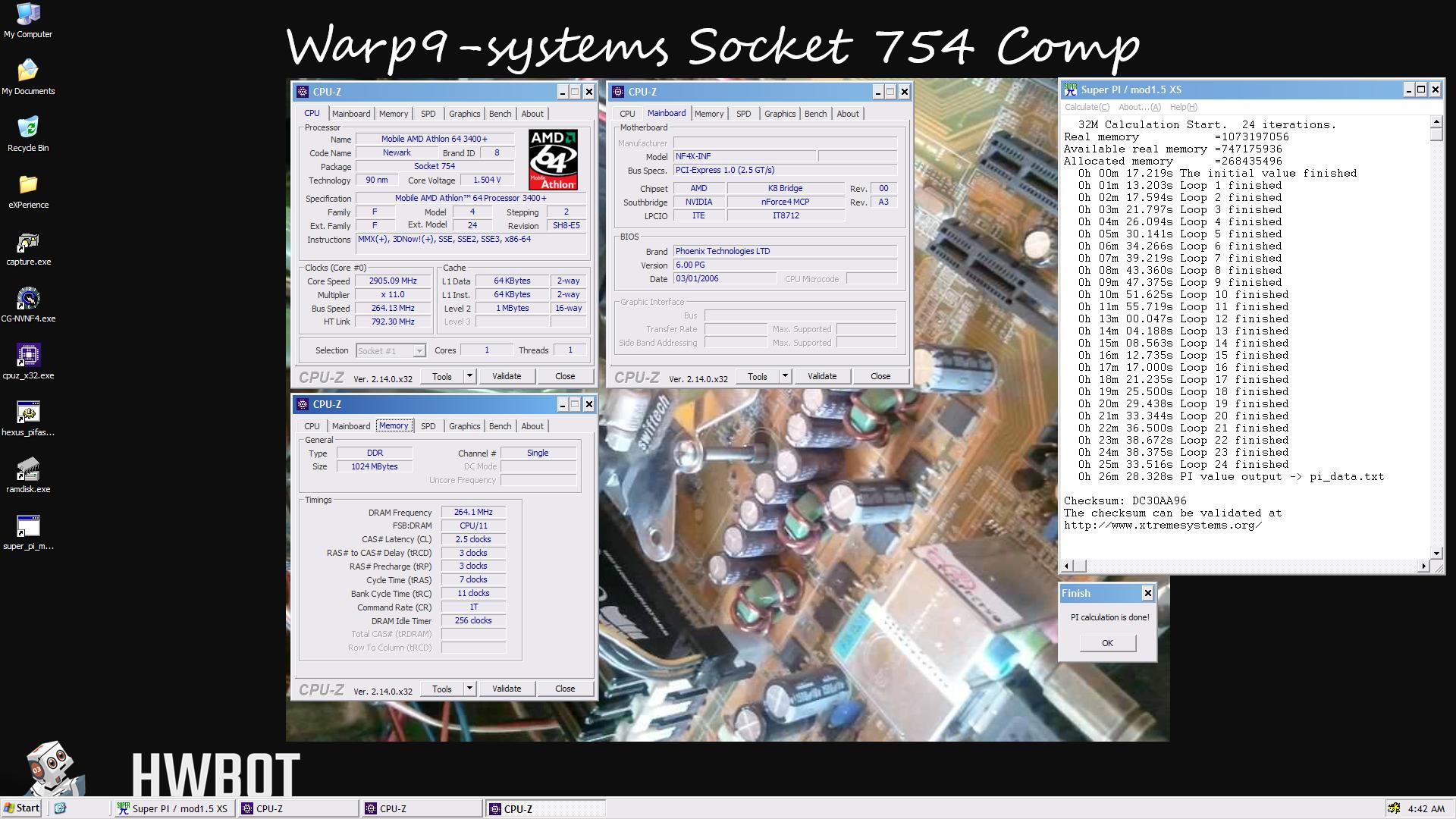Click Validate in the CPU-Z Mainboard window

[822, 376]
